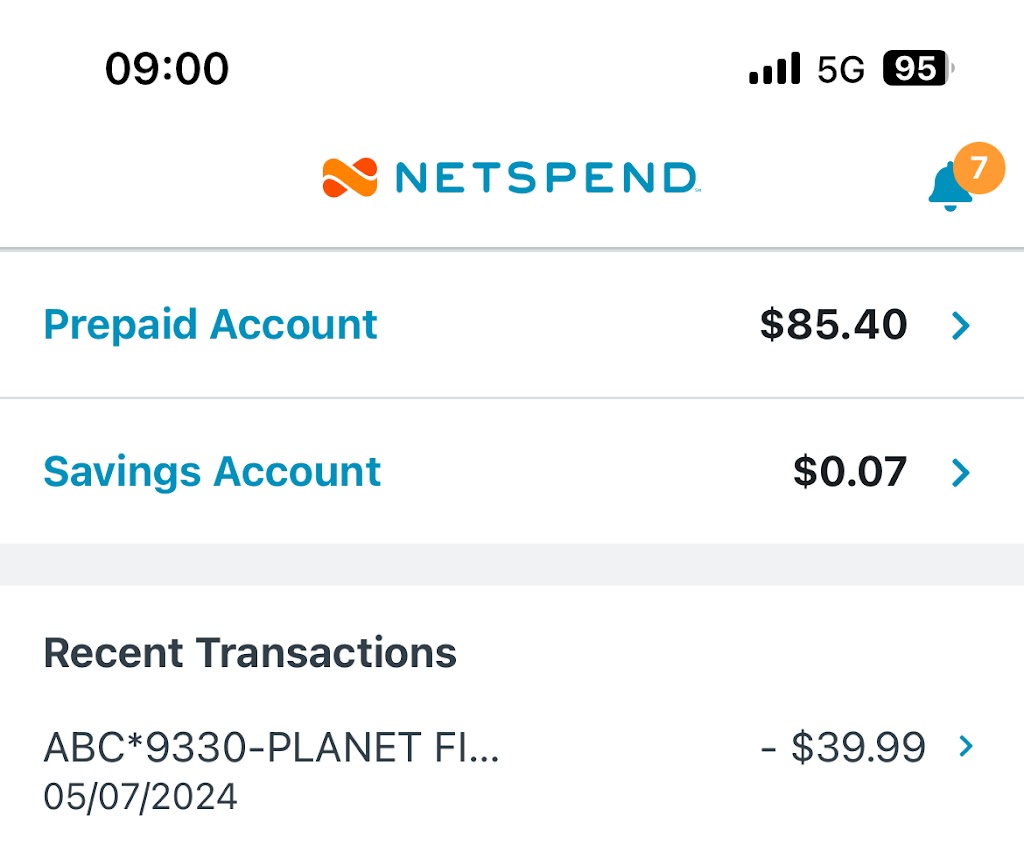Open the PLANET FI transaction chevron
Image resolution: width=1024 pixels, height=858 pixels.
(965, 746)
